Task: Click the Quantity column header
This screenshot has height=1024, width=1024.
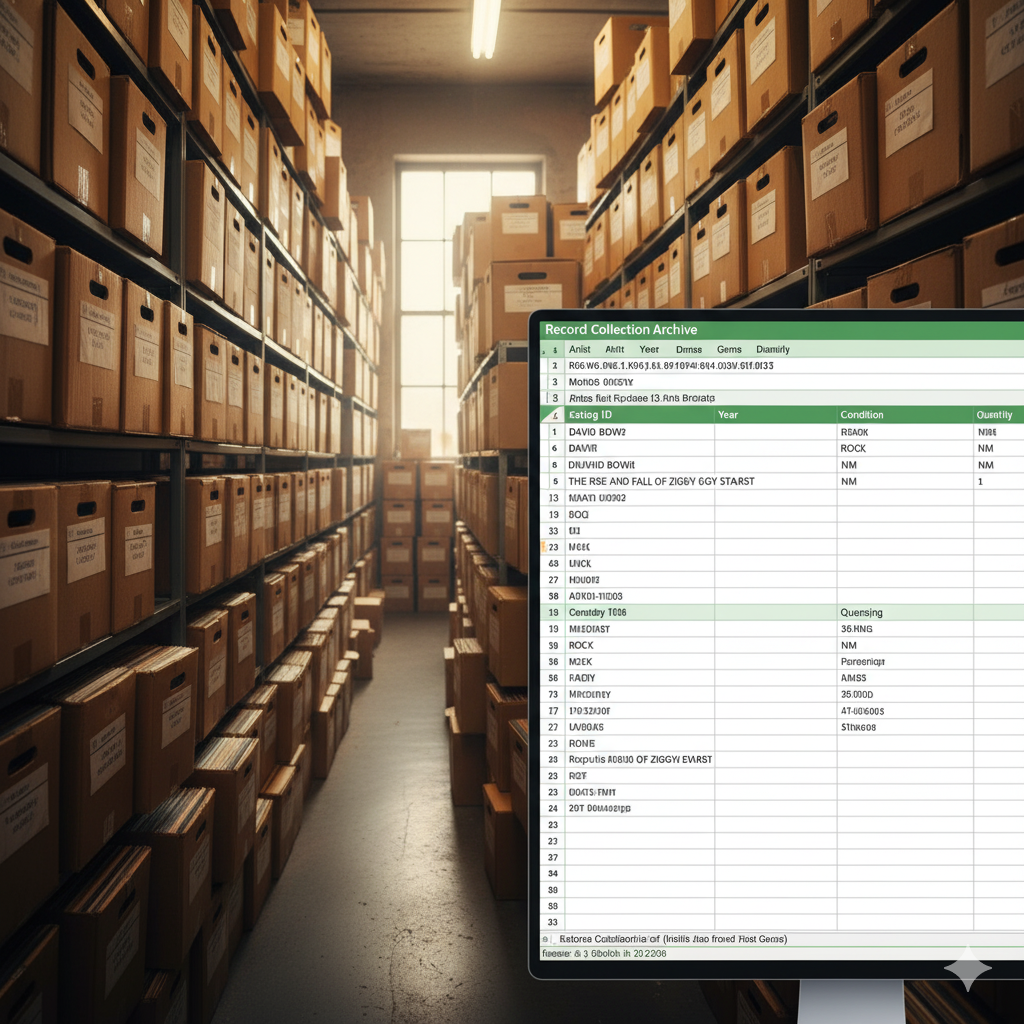Action: [994, 415]
